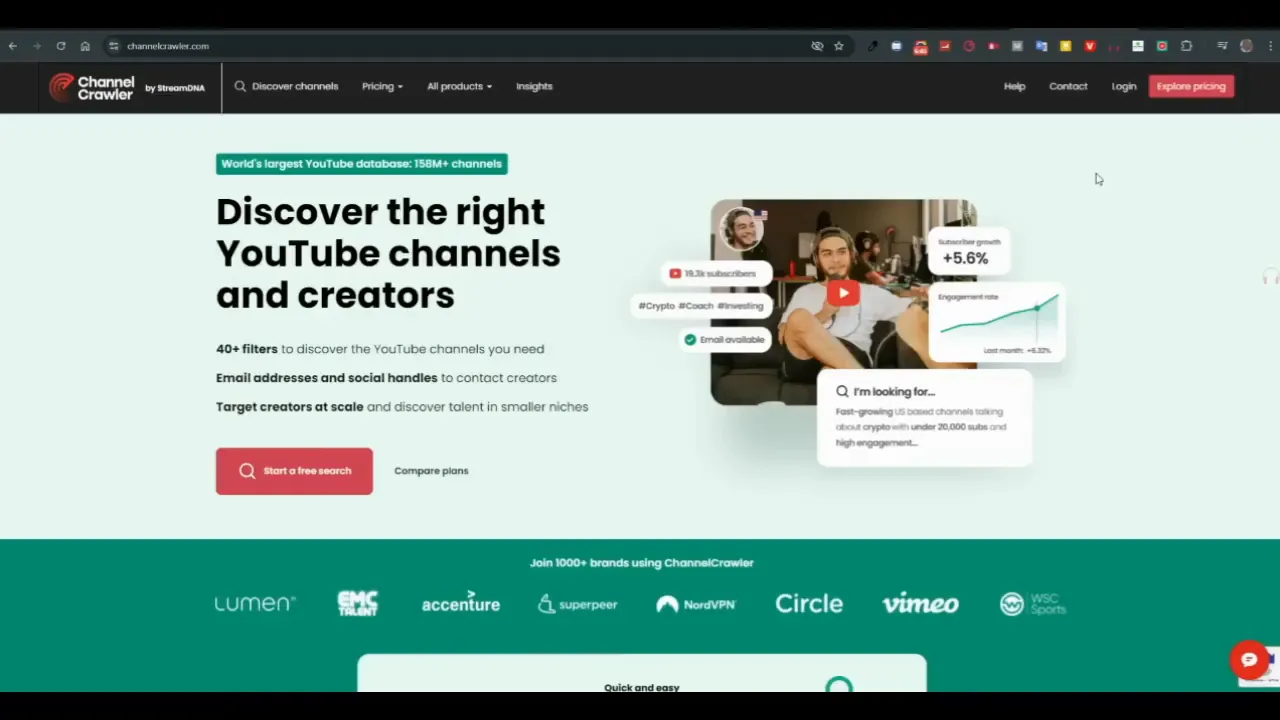Open the eyedropper color picker extension
Viewport: 1280px width, 720px height.
pyautogui.click(x=873, y=46)
